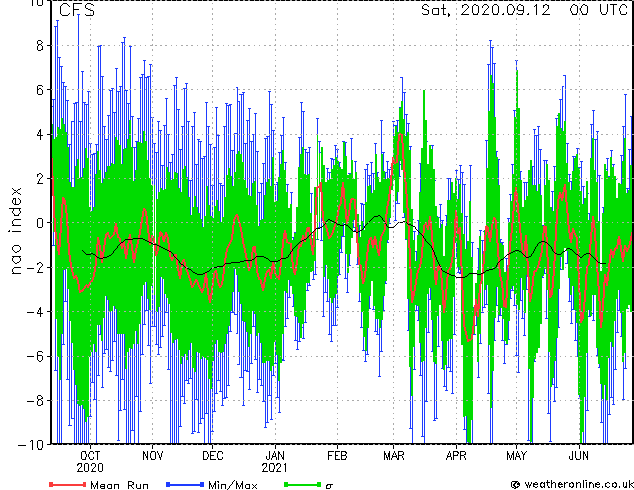The height and width of the screenshot is (490, 634).
Task: Select the APR axis label
Action: coord(456,456)
